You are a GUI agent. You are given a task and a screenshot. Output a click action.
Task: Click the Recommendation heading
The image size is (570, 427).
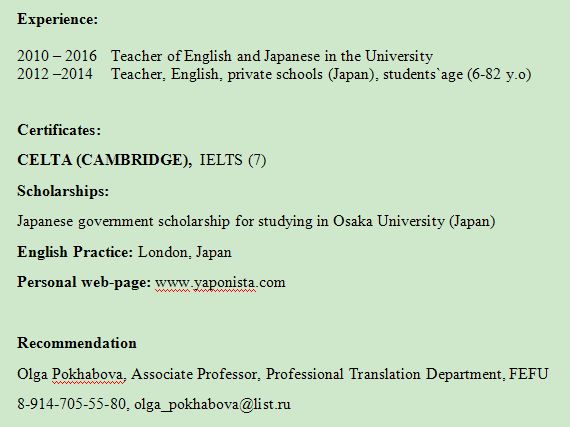(77, 343)
